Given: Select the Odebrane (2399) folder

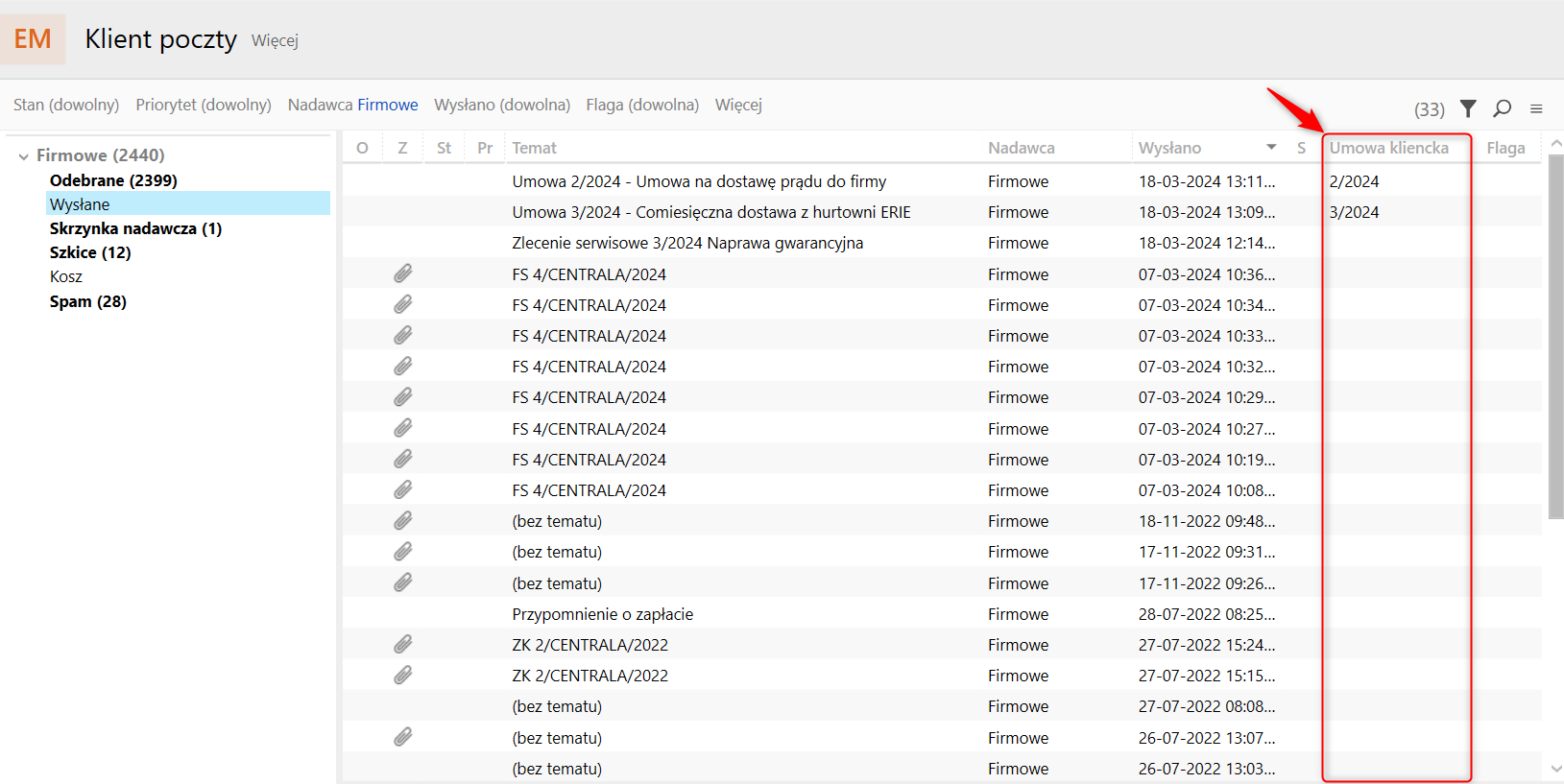Looking at the screenshot, I should tap(113, 180).
